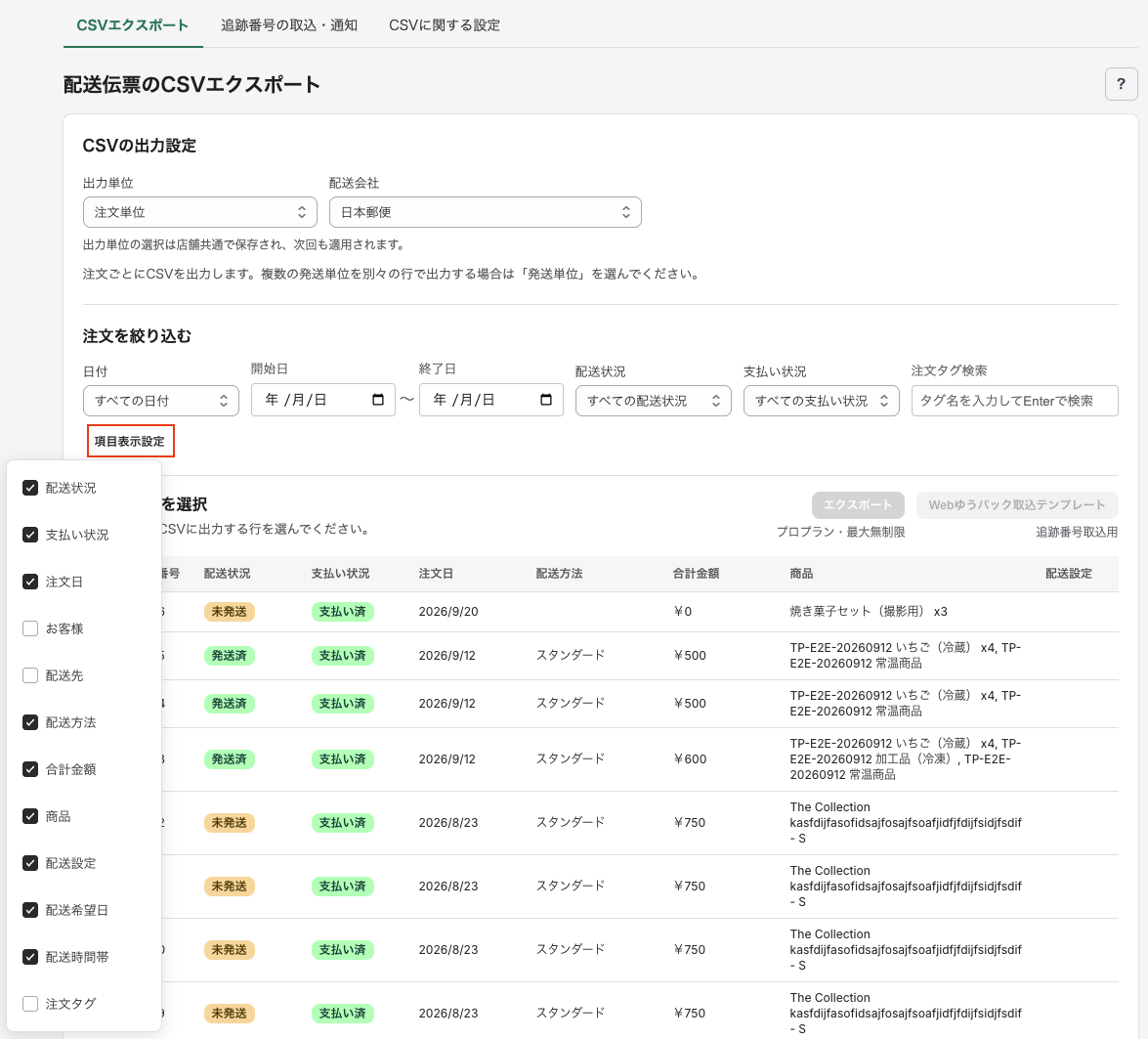The image size is (1148, 1039).
Task: Open the 配送会社 dropdown showing 日本郵便
Action: point(486,212)
